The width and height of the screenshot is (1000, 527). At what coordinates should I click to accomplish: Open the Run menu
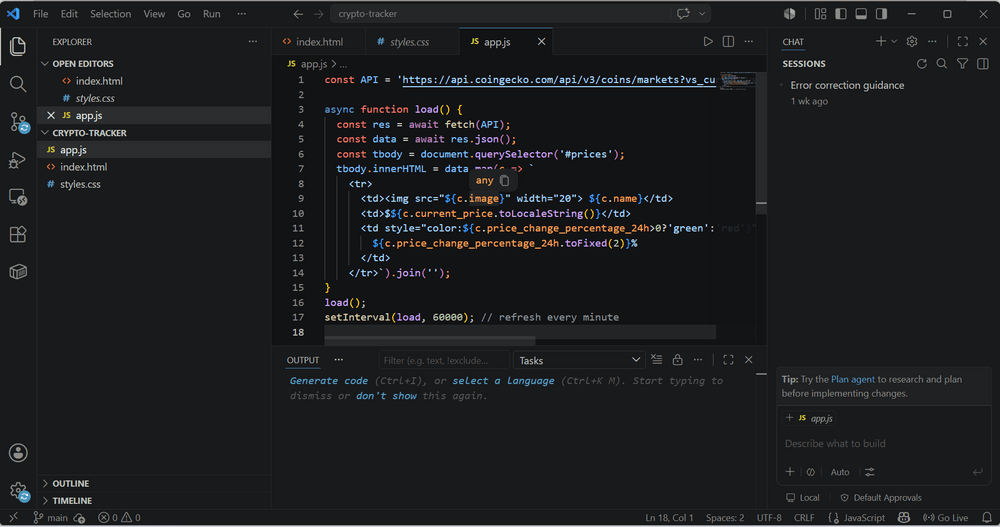211,14
